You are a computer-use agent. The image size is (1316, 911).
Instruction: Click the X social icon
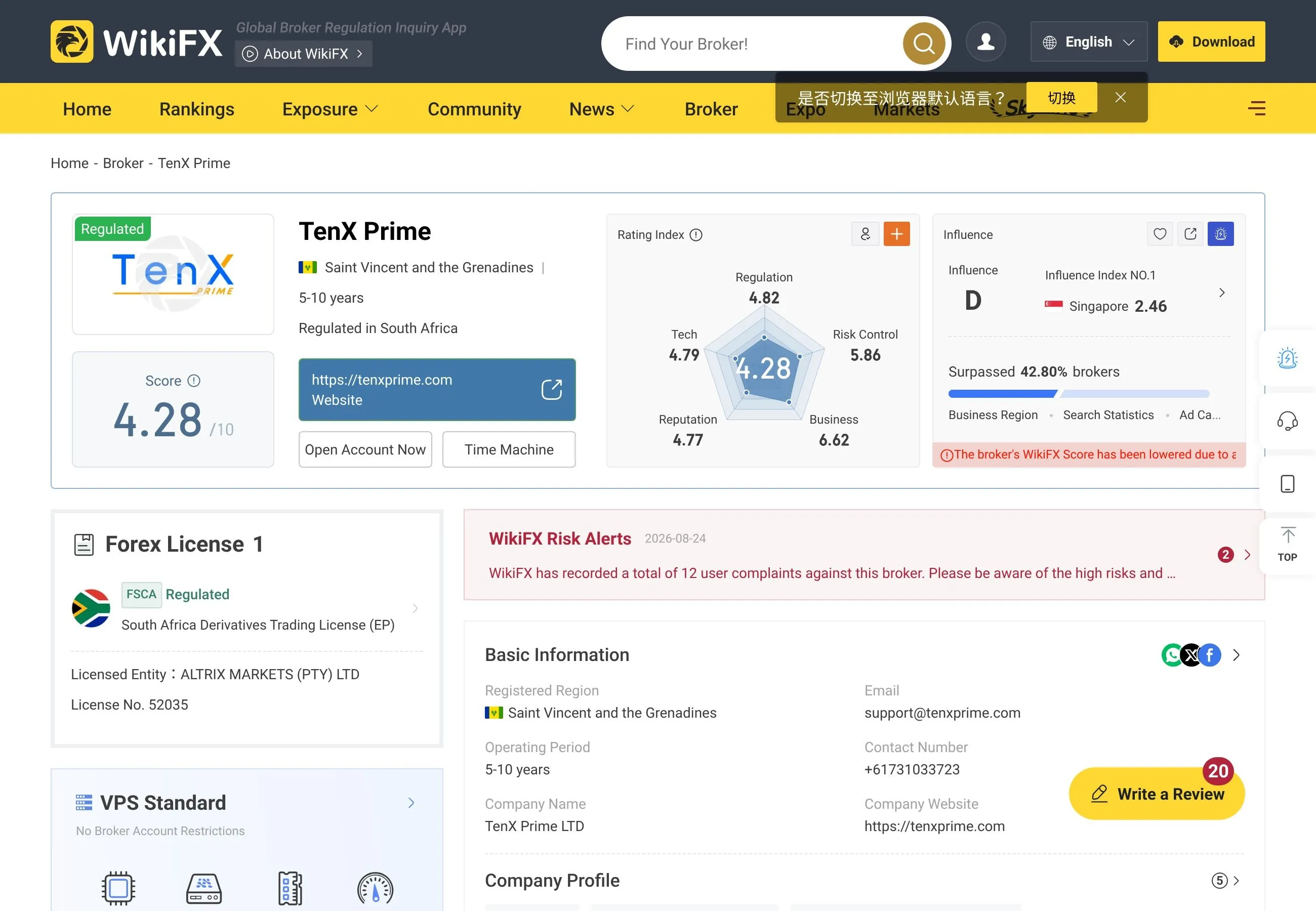tap(1191, 655)
